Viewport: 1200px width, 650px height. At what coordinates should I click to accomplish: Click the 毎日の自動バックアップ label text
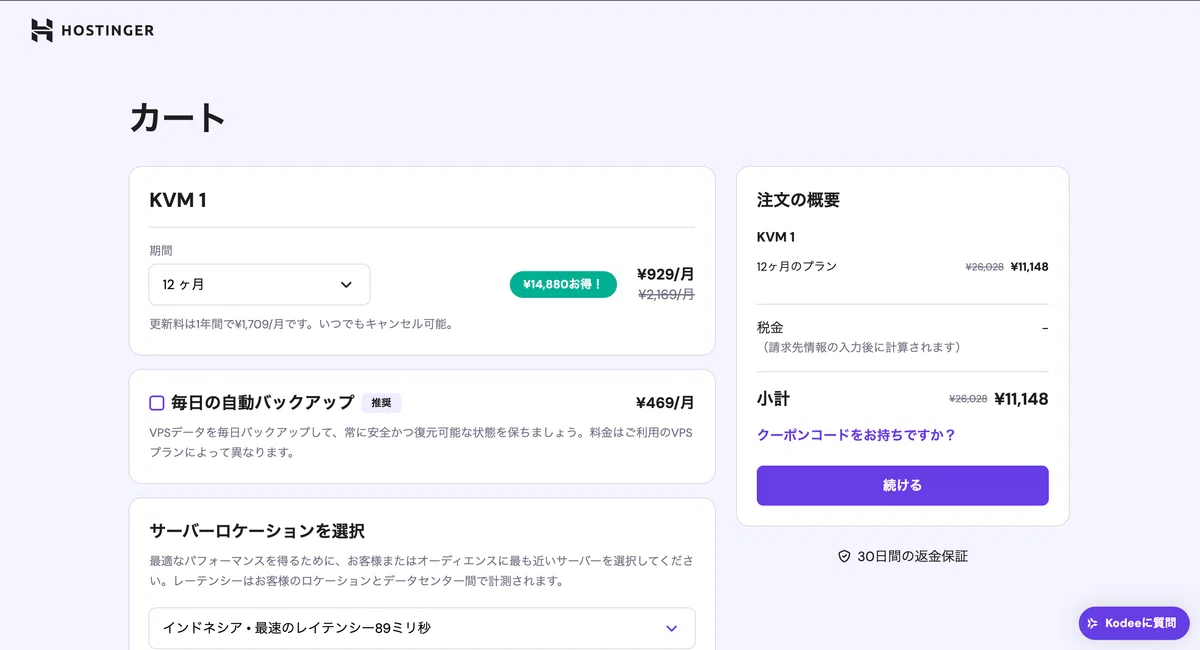coord(263,403)
